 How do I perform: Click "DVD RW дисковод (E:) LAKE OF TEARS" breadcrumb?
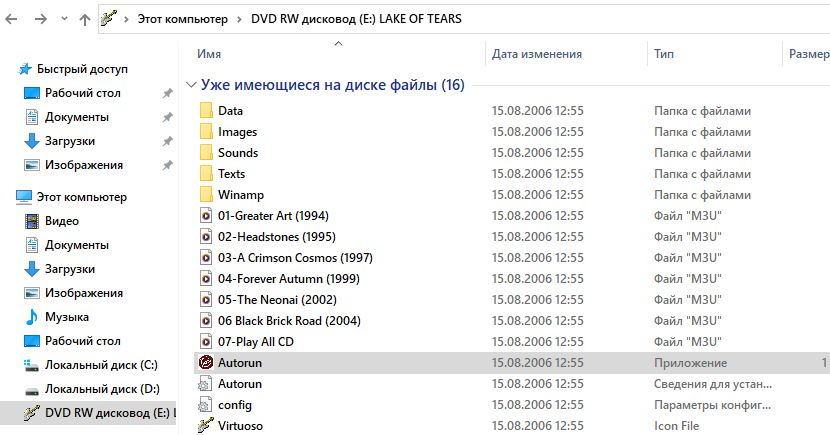click(356, 19)
